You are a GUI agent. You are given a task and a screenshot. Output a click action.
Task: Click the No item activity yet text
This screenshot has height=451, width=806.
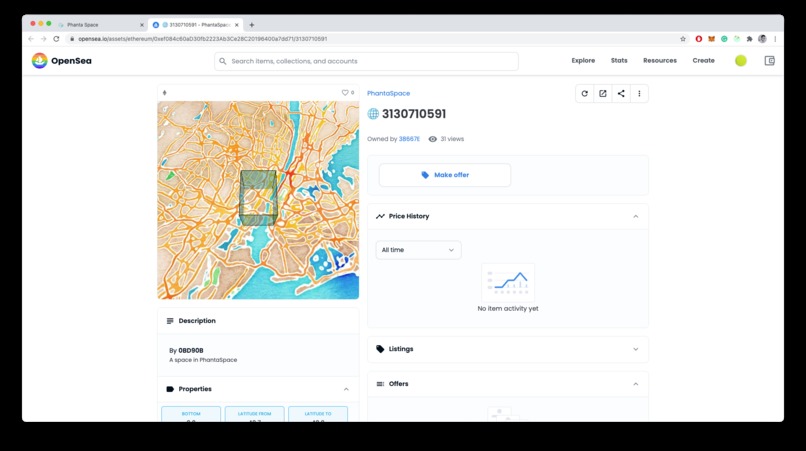508,309
